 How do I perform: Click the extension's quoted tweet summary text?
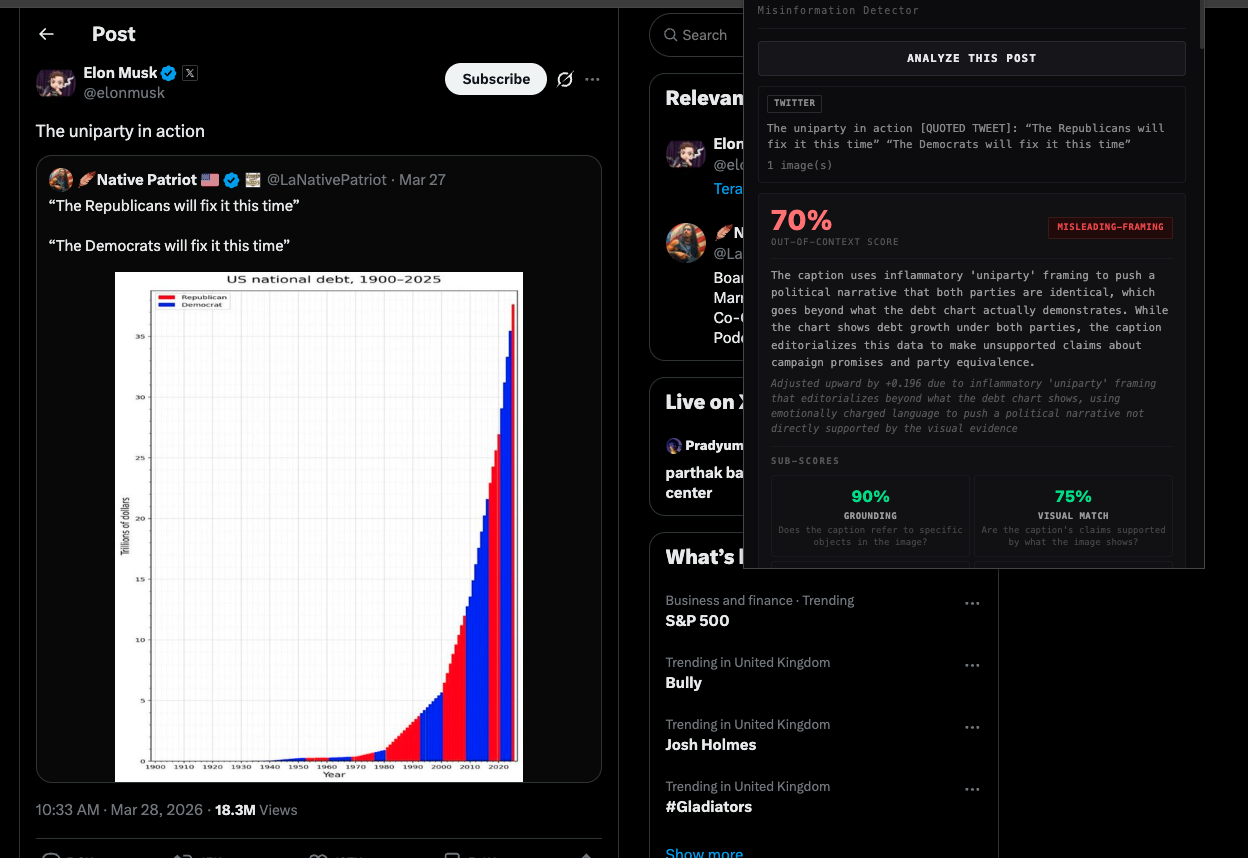(965, 136)
